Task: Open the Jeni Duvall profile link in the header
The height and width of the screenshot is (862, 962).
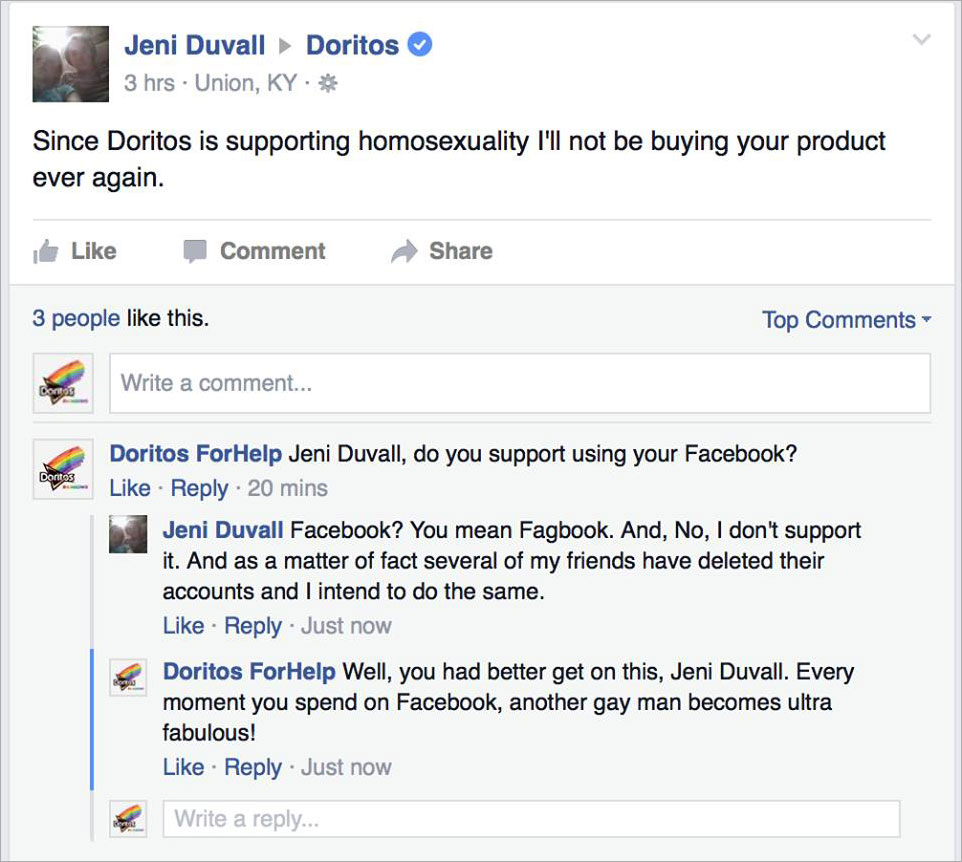Action: click(195, 46)
